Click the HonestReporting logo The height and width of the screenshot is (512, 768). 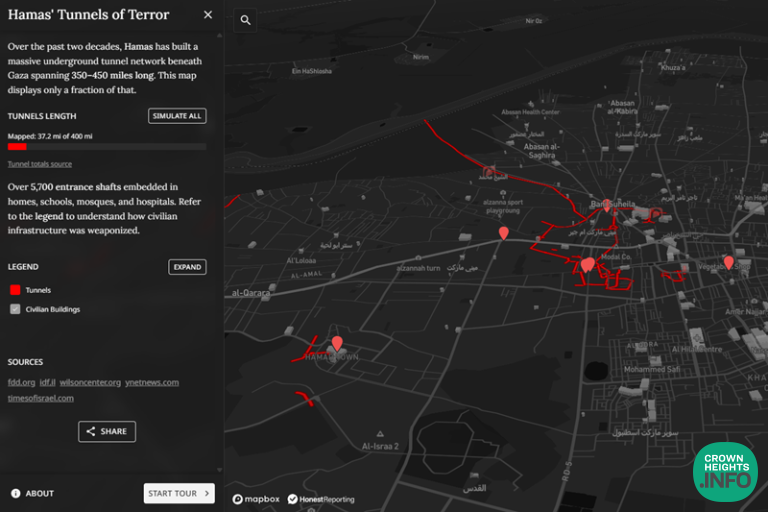pyautogui.click(x=320, y=498)
